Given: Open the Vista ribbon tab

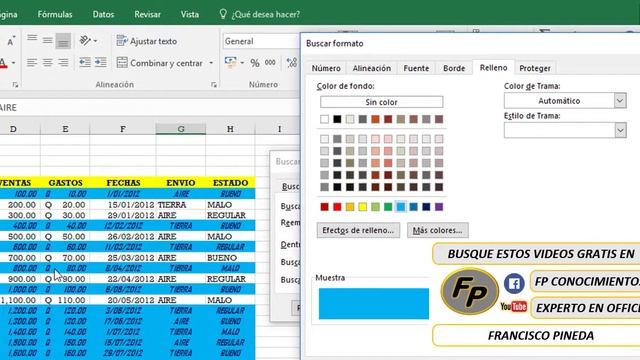Looking at the screenshot, I should coord(190,14).
